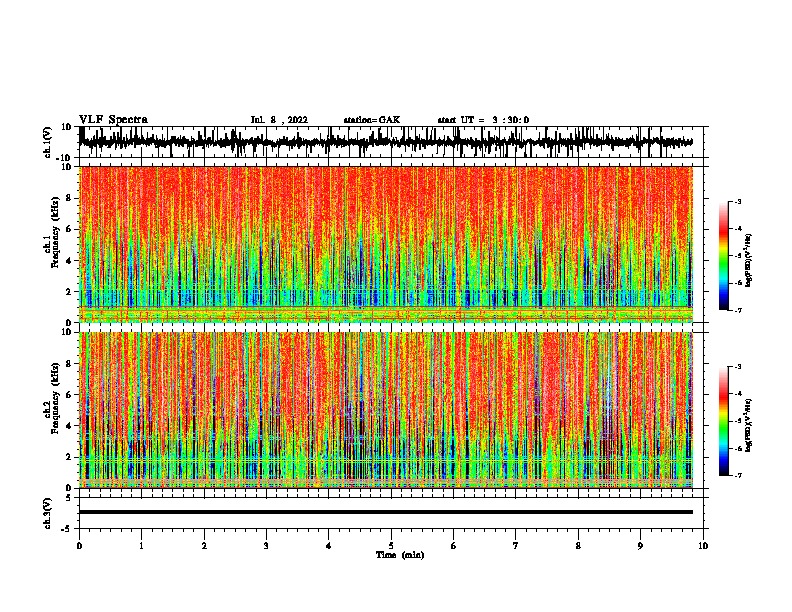Click the "station=GAK" header label
Viewport: 792px width, 612px height.
click(x=372, y=120)
